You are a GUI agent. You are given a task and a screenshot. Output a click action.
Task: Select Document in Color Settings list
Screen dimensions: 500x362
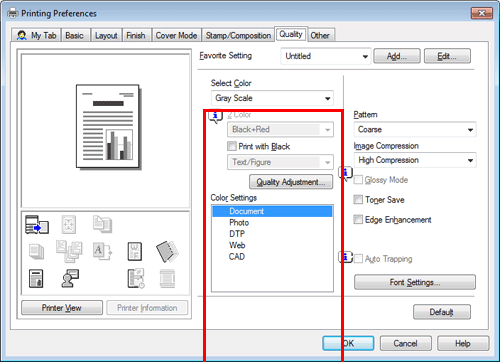tap(272, 211)
